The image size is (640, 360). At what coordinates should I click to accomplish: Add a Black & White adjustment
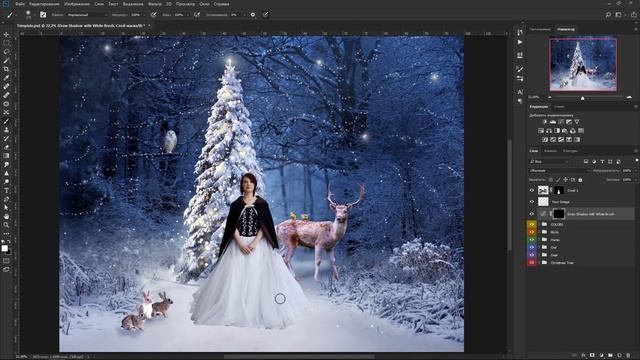pos(557,131)
